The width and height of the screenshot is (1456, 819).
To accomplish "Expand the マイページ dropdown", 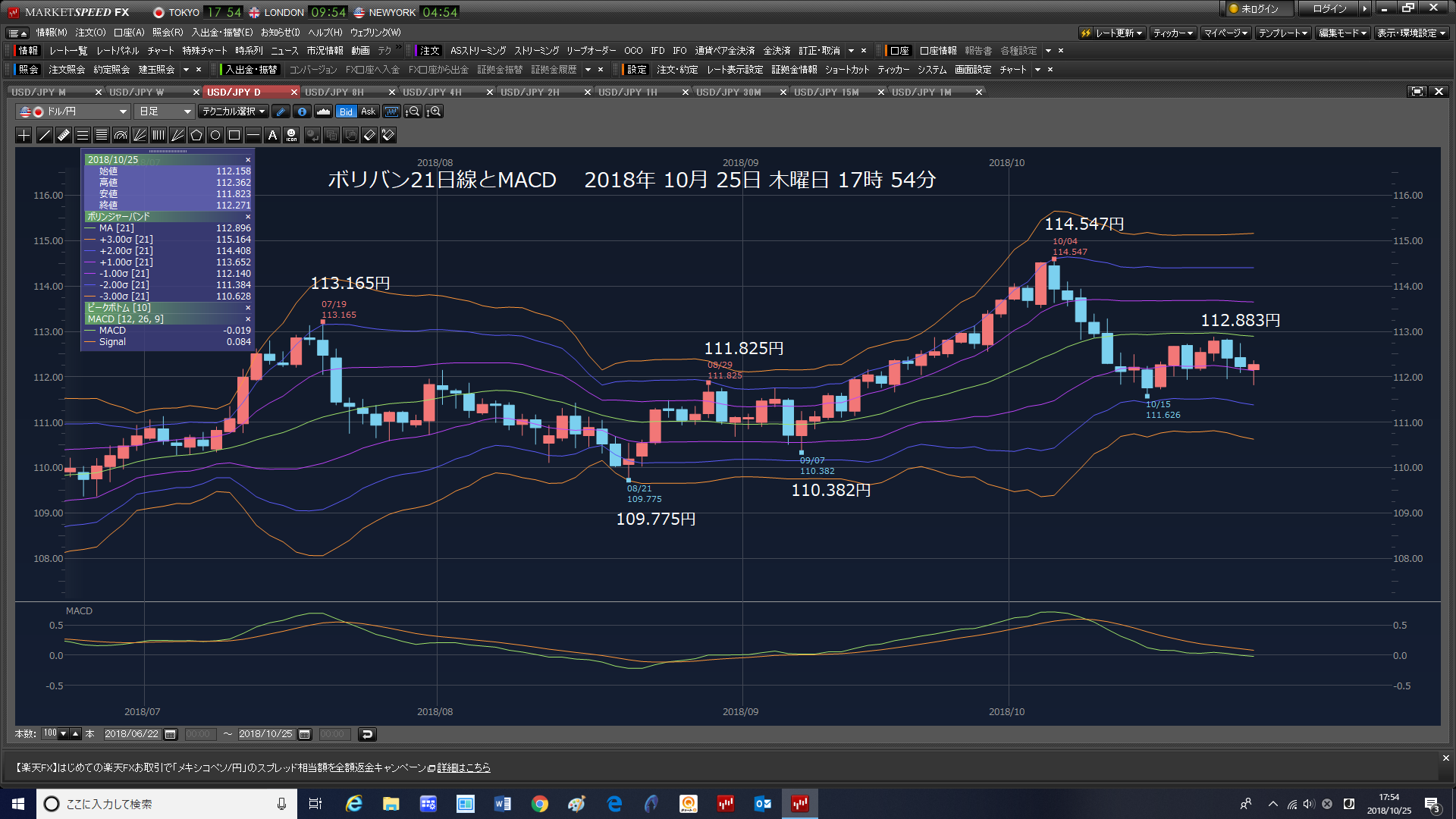I will [x=1225, y=33].
